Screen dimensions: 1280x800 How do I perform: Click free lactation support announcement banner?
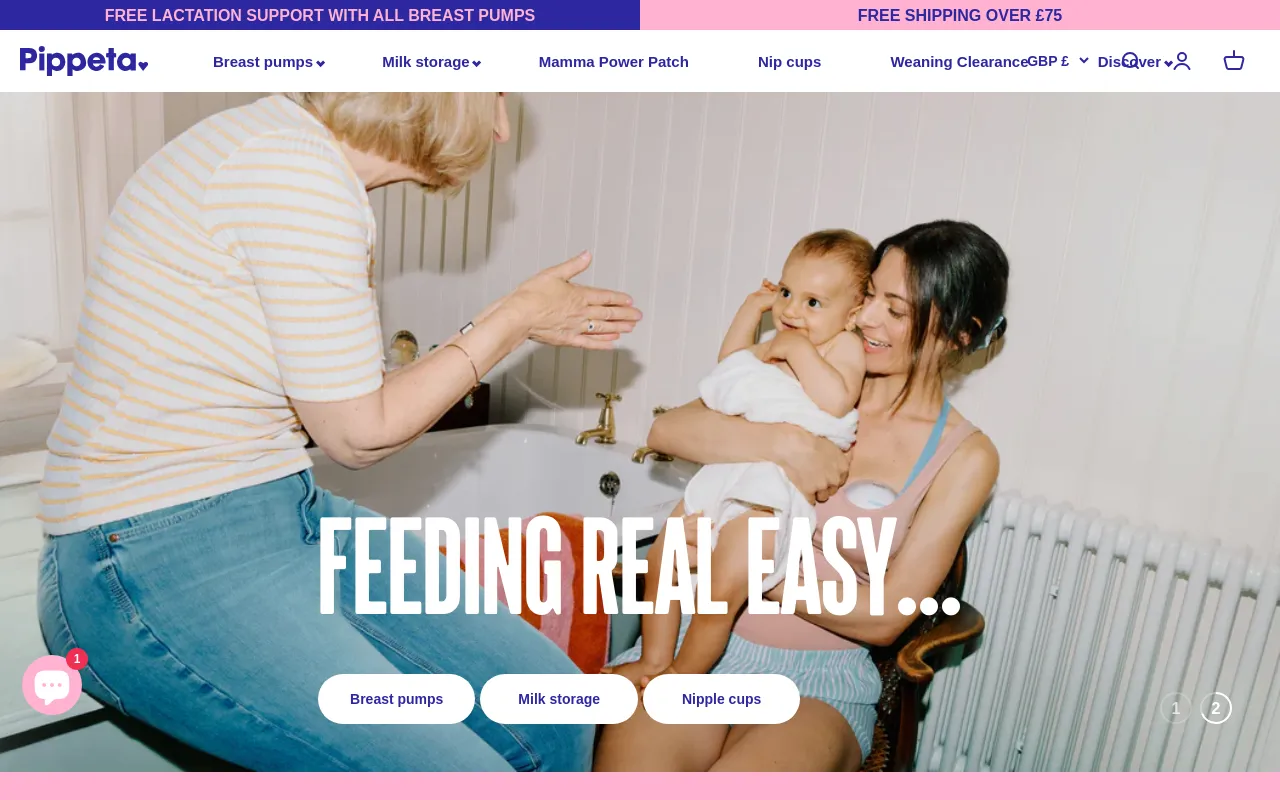point(320,15)
